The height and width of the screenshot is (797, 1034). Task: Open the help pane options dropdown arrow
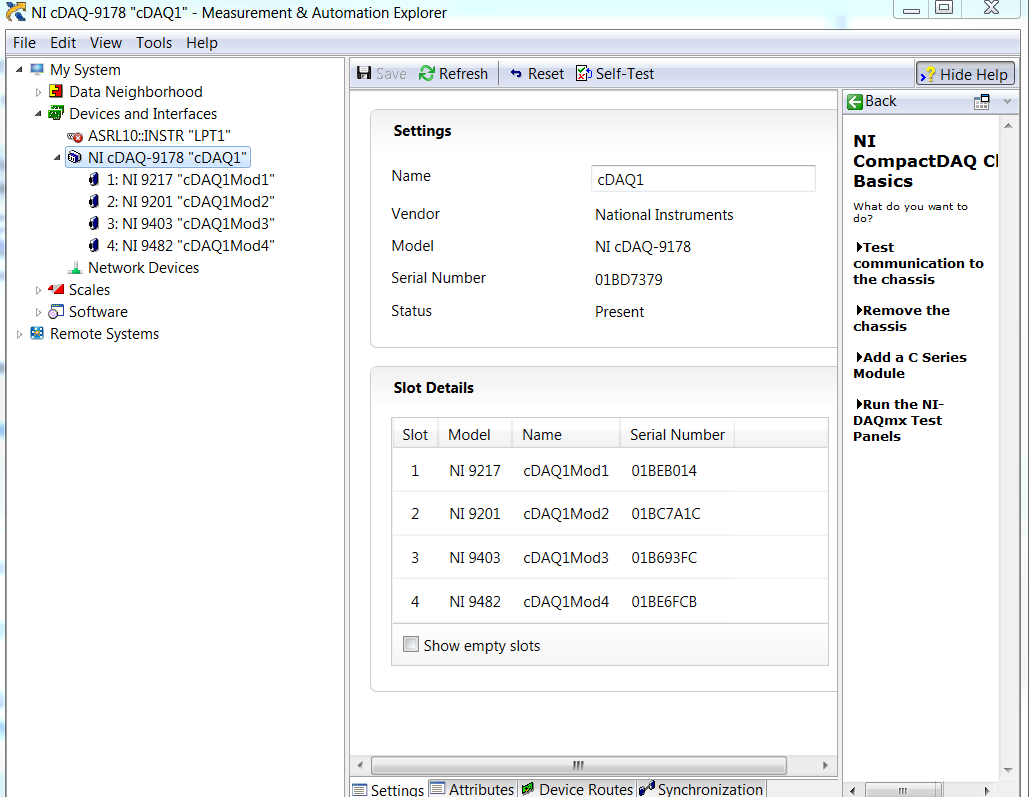[1007, 102]
